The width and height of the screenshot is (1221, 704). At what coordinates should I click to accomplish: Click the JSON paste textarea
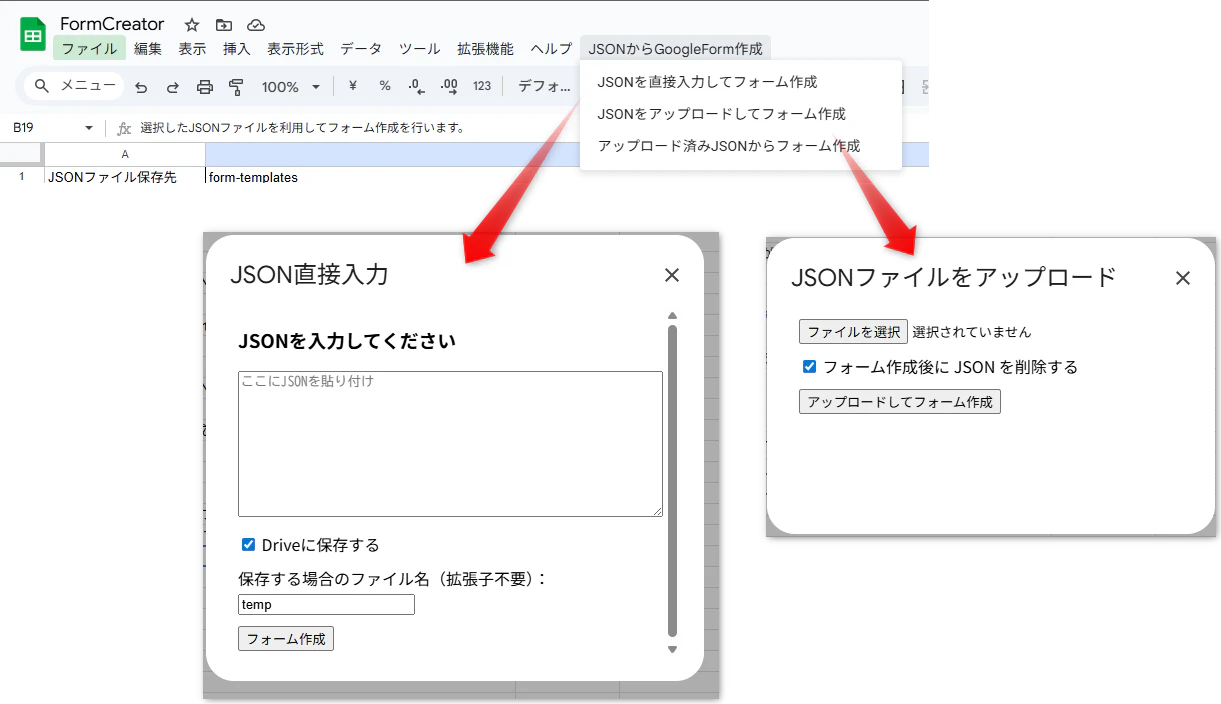coord(450,444)
